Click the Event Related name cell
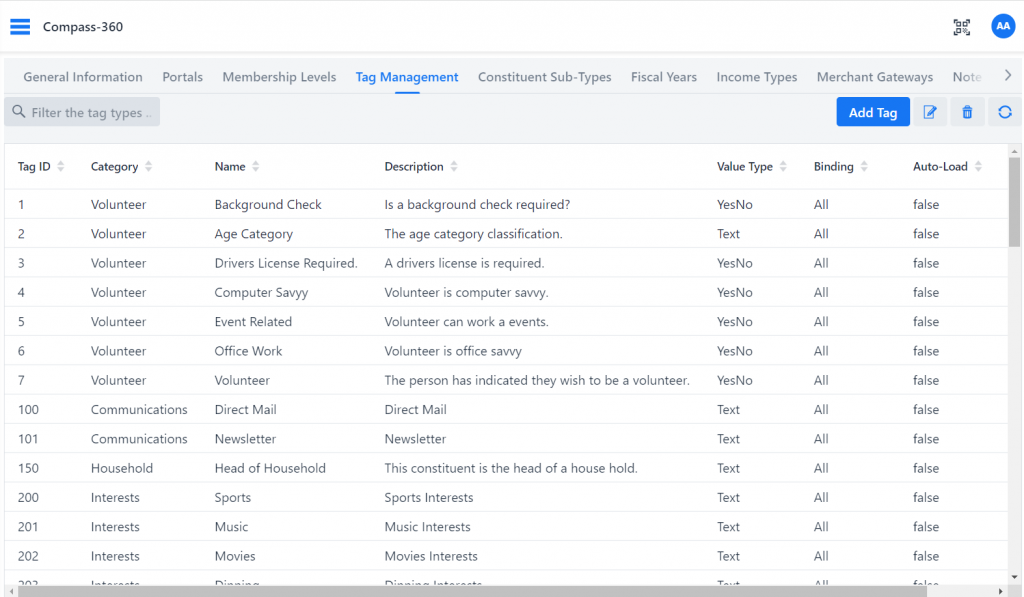Viewport: 1024px width, 597px height. click(253, 321)
